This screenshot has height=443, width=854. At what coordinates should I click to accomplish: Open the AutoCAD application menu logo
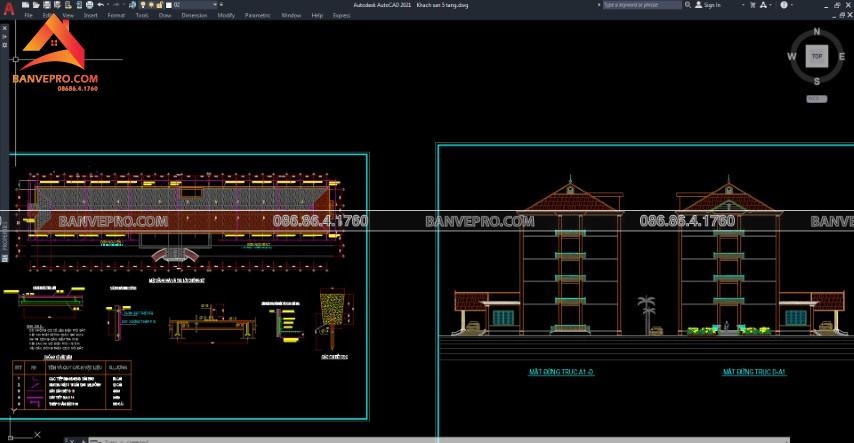coord(9,9)
